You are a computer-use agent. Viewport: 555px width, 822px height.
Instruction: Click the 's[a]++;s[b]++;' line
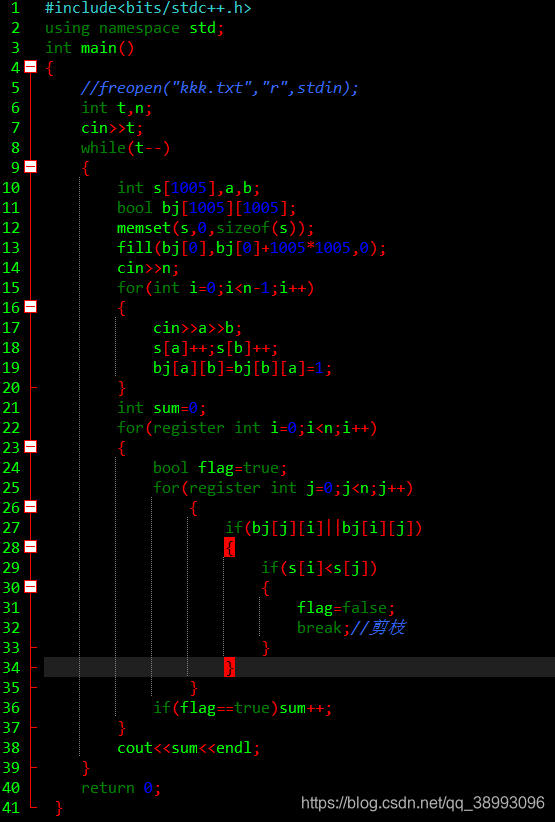coord(215,348)
